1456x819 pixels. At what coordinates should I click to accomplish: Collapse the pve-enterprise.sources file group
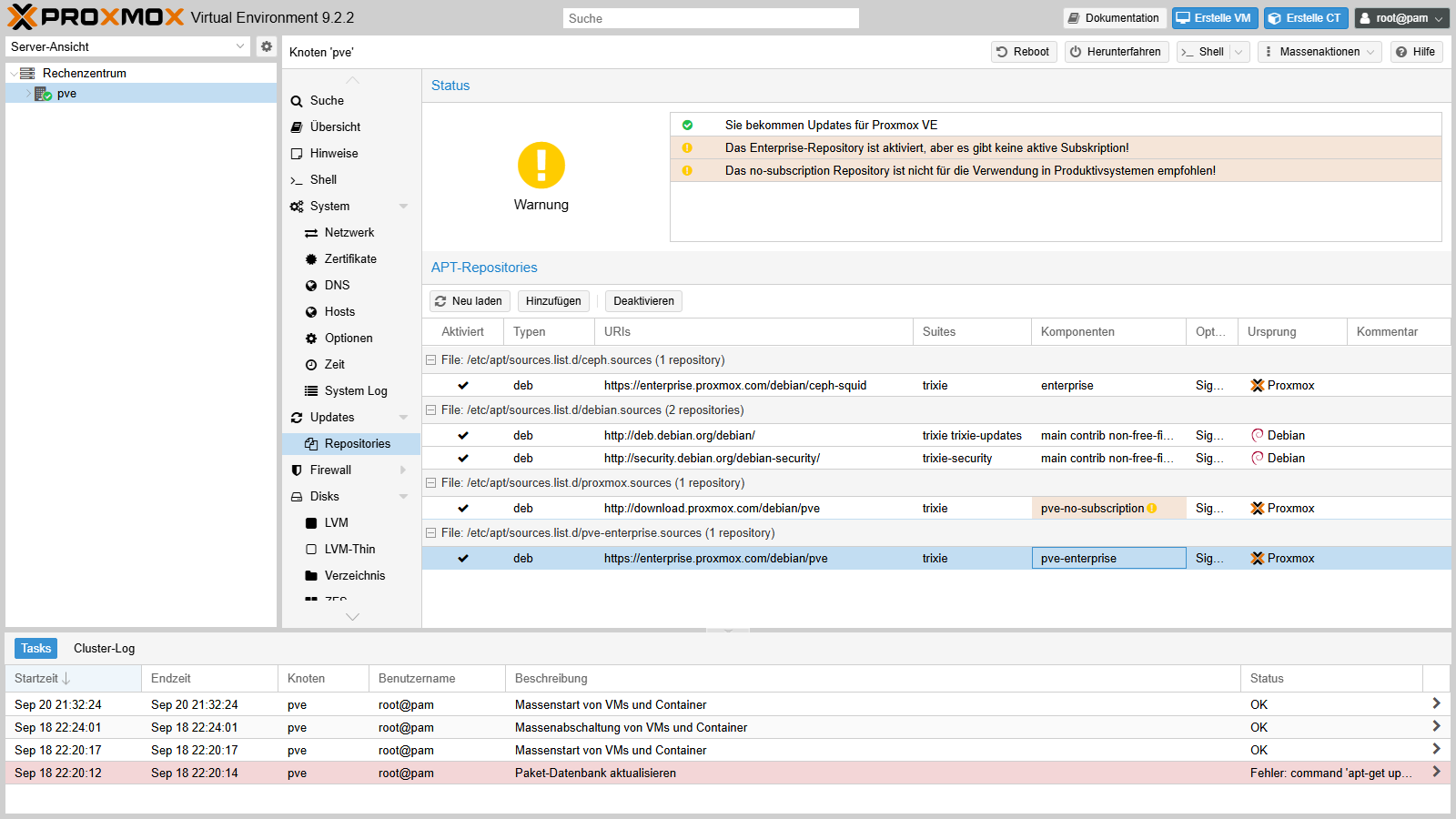(431, 533)
